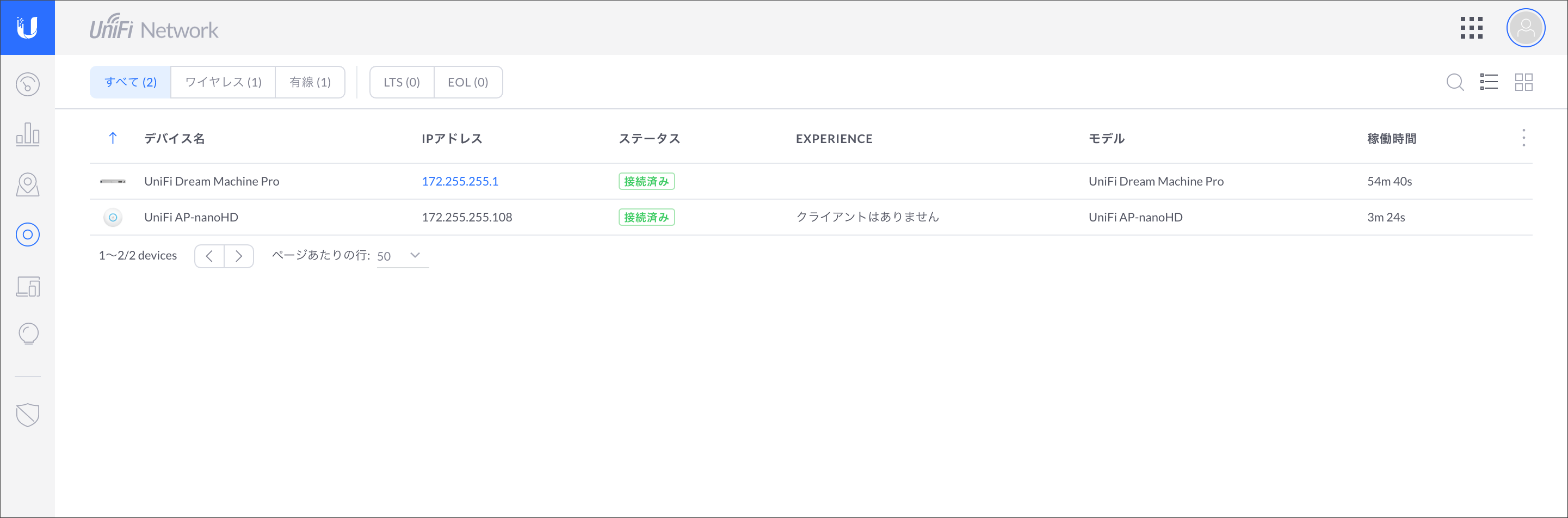This screenshot has height=518, width=1568.
Task: Click the Ubiquiti logo home icon
Action: click(x=27, y=27)
